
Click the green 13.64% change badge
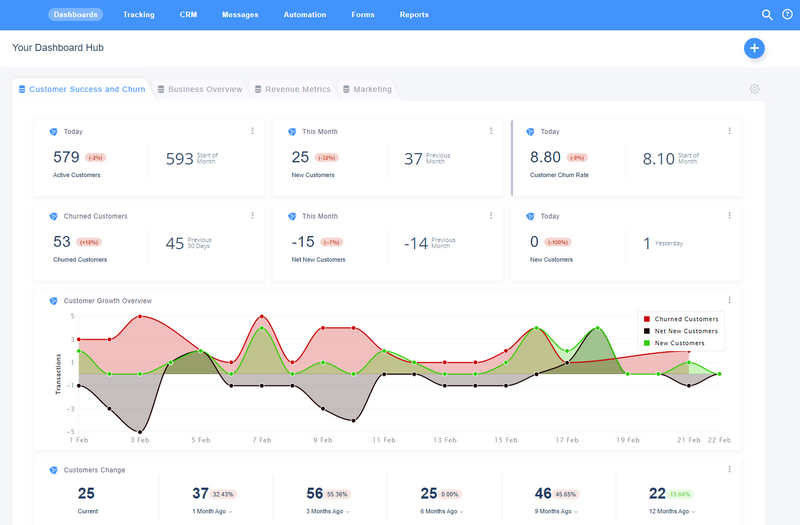[680, 494]
